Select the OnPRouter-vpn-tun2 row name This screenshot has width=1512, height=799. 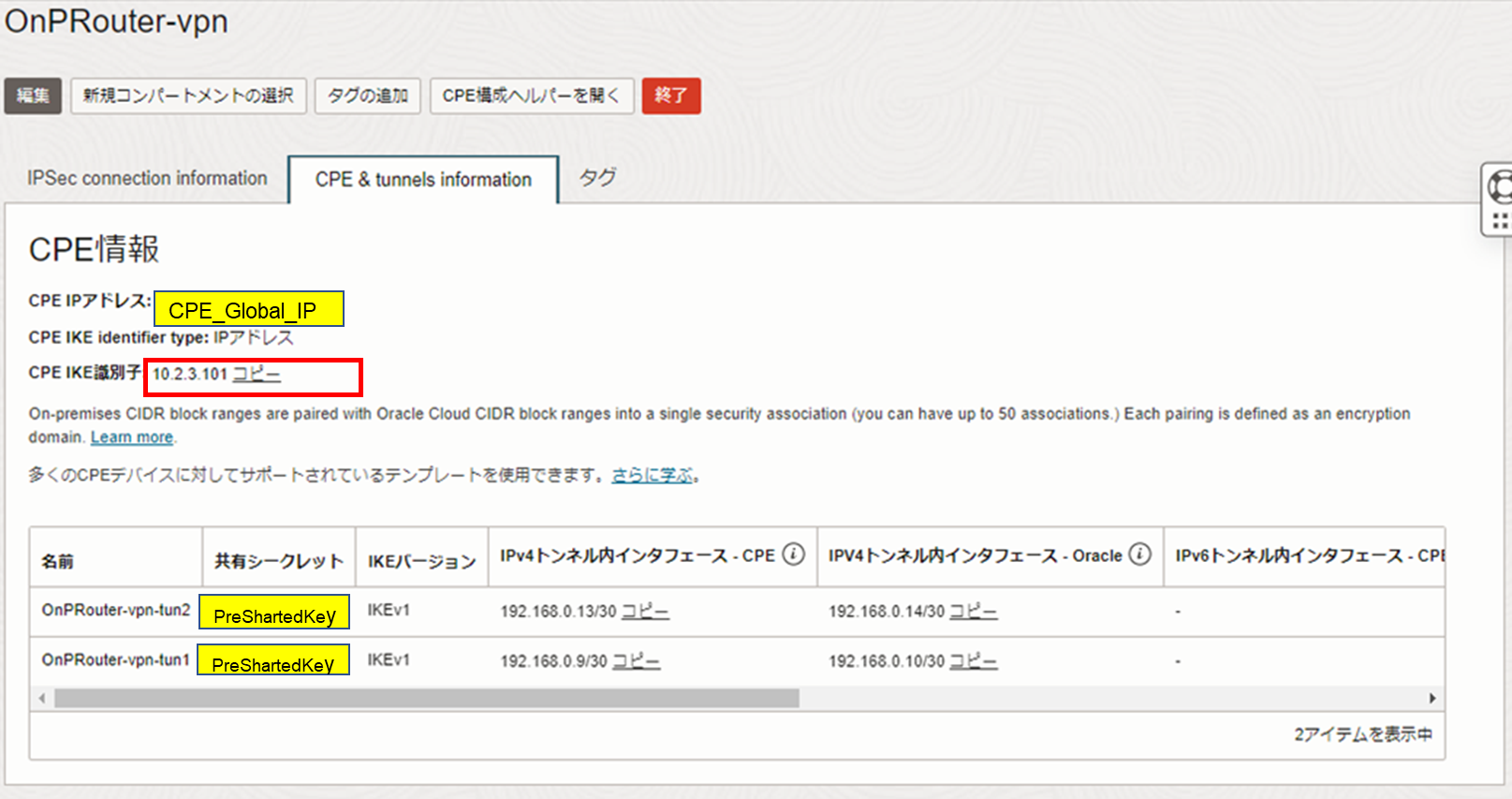point(116,610)
